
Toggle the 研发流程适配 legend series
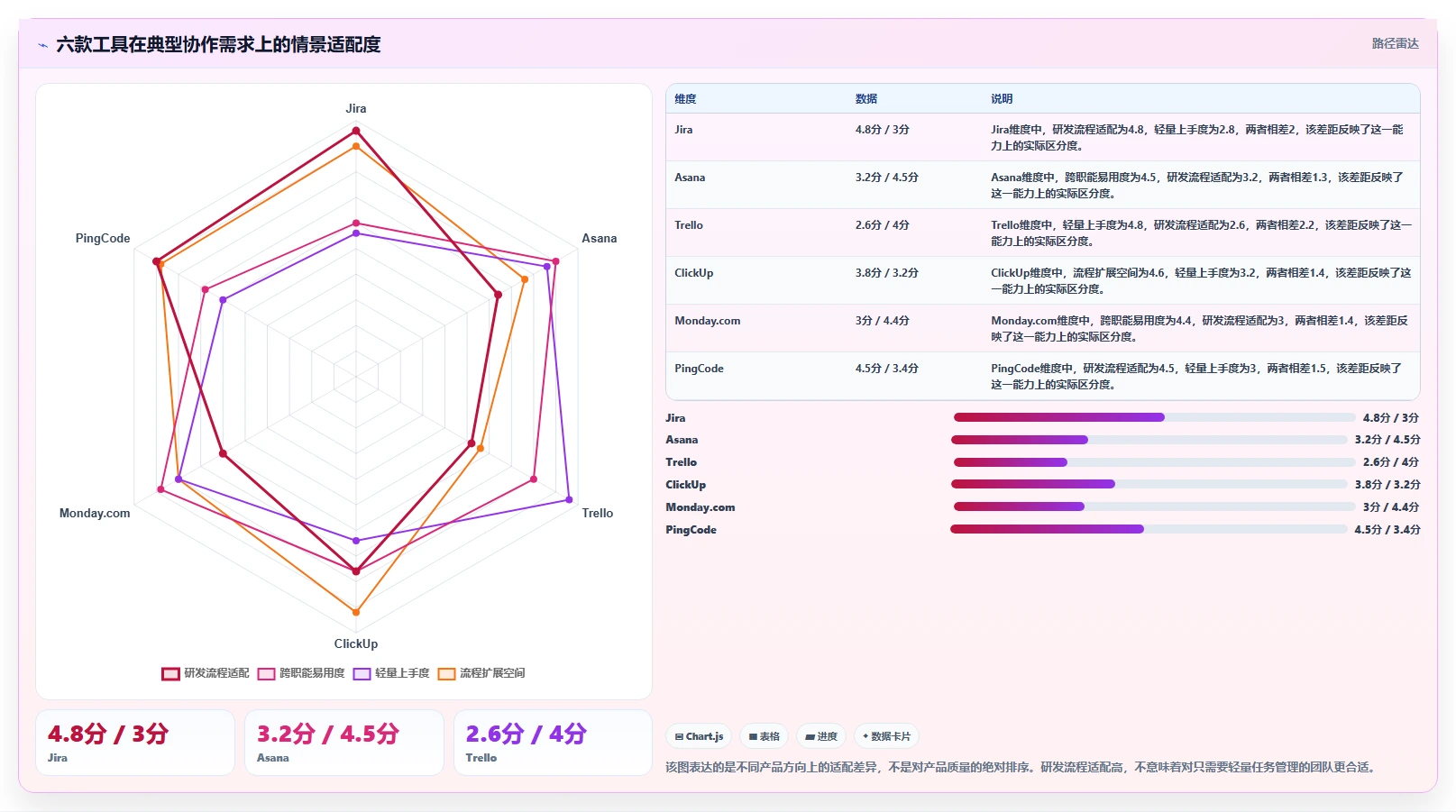point(206,673)
